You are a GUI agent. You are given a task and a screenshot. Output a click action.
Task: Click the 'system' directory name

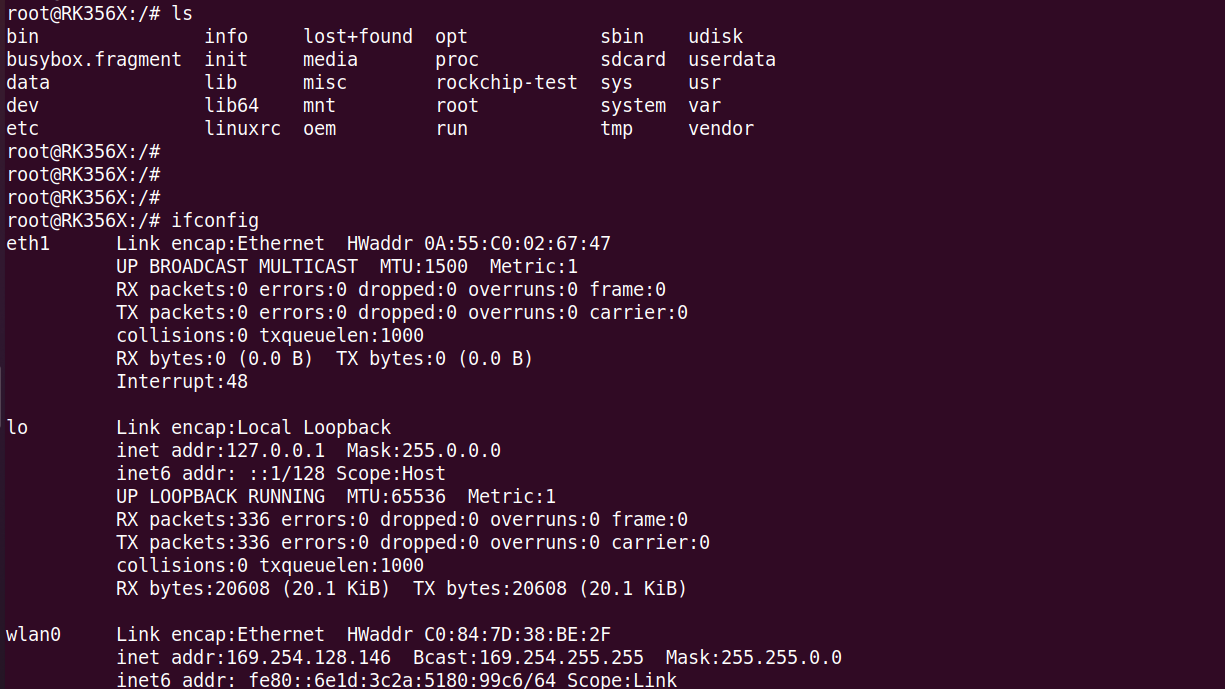pyautogui.click(x=633, y=105)
